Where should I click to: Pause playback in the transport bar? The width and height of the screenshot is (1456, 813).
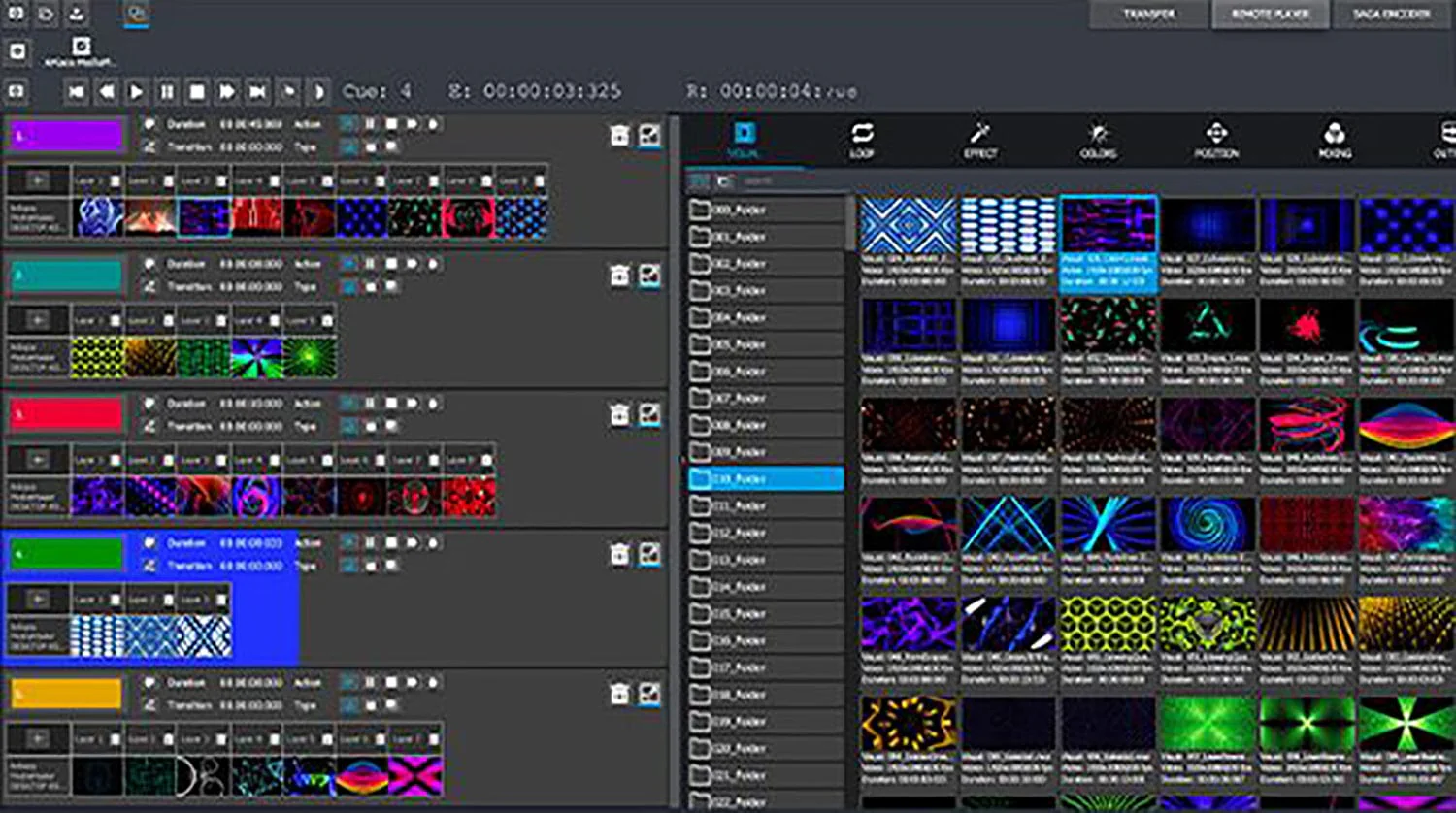(167, 92)
